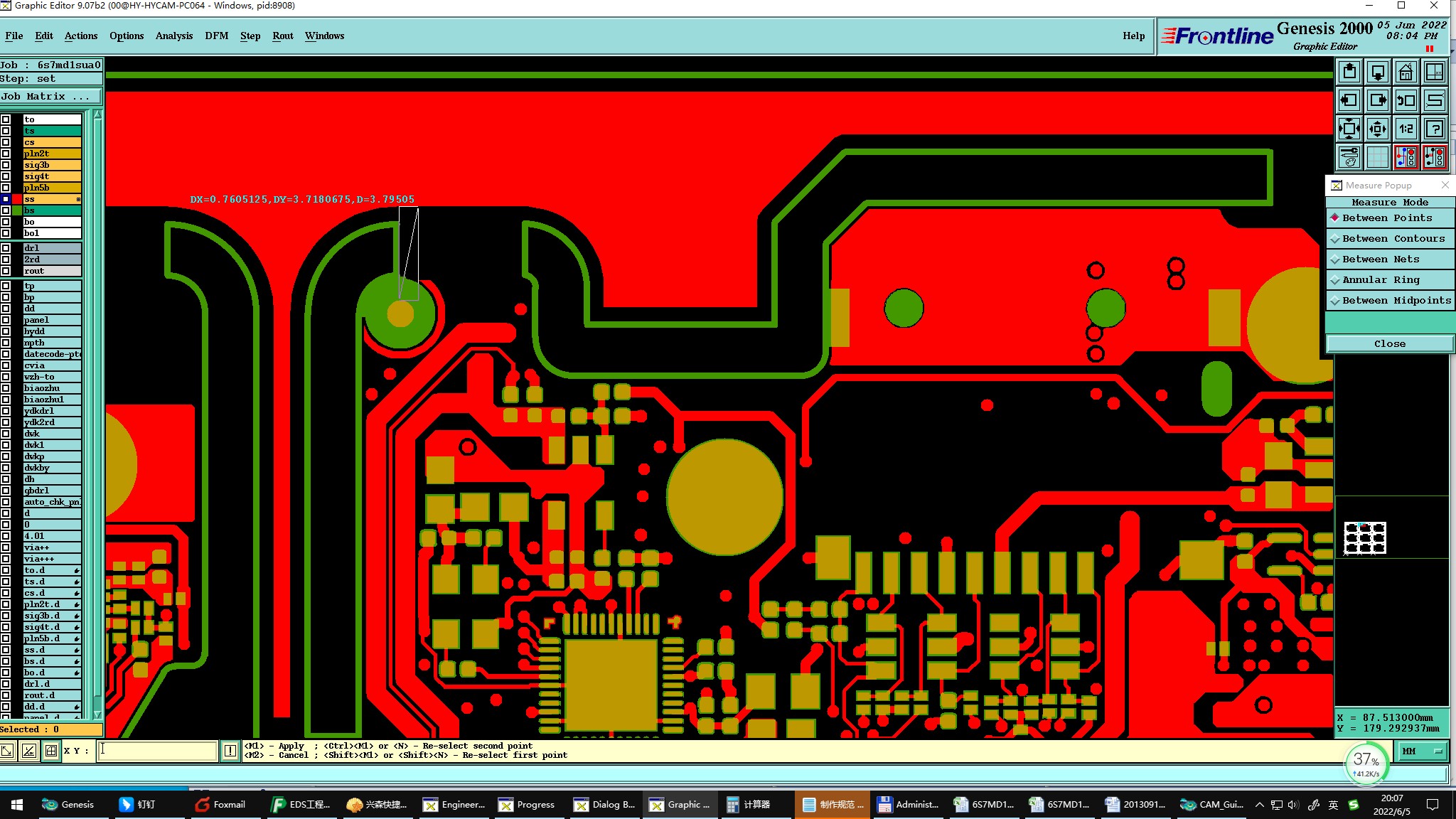The height and width of the screenshot is (819, 1456).
Task: Open the display grid icon
Action: coord(1377,157)
